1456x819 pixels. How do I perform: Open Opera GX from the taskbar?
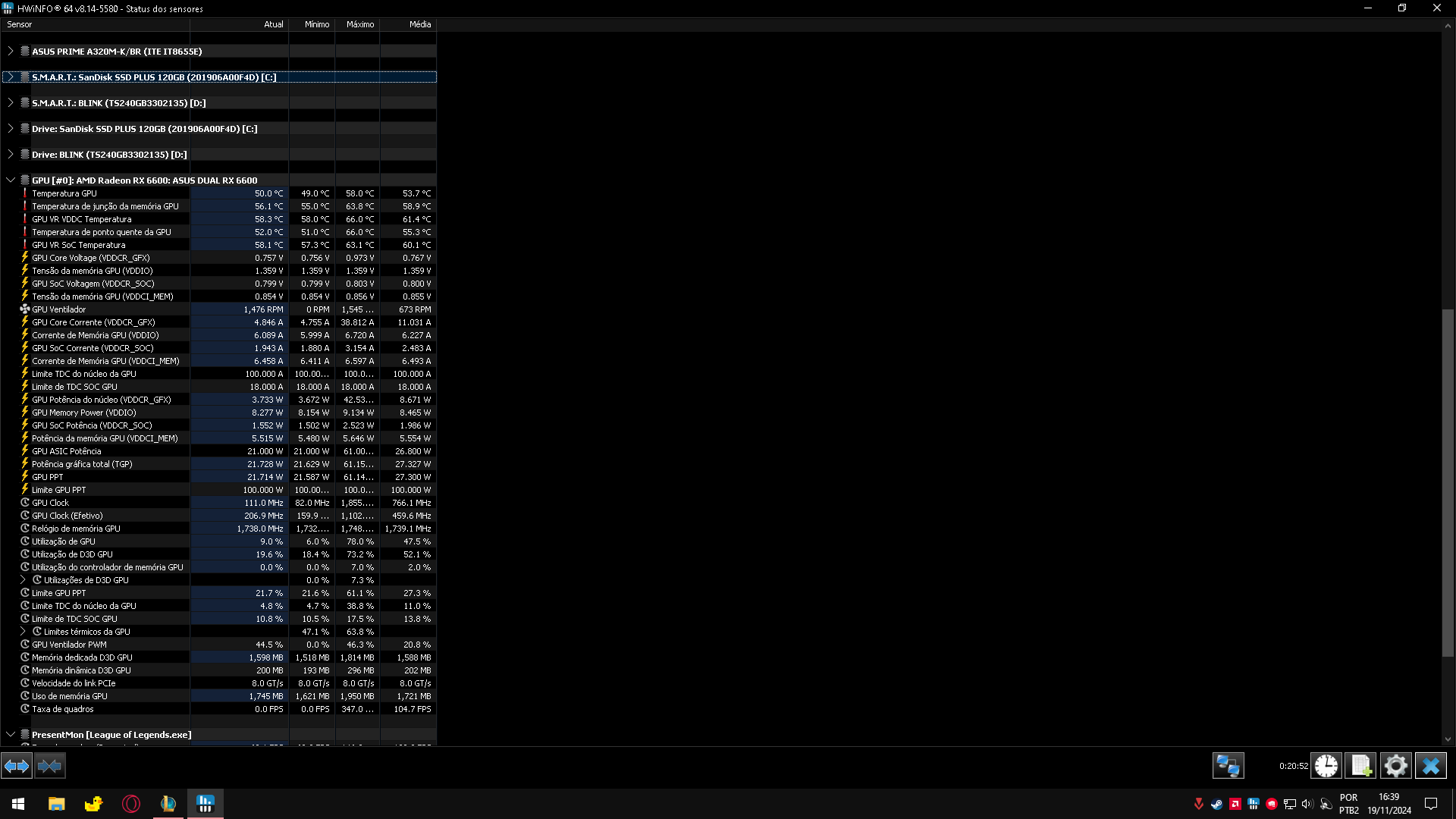pyautogui.click(x=131, y=804)
